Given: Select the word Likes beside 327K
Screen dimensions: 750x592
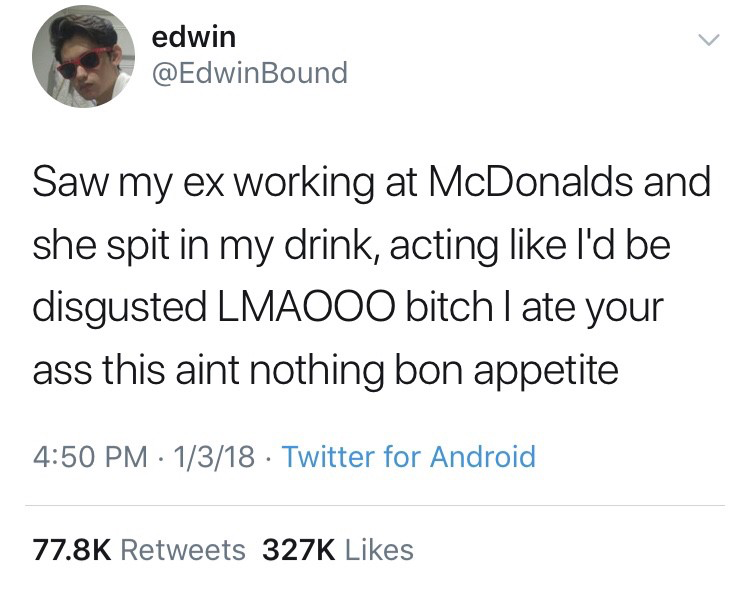Looking at the screenshot, I should [379, 549].
